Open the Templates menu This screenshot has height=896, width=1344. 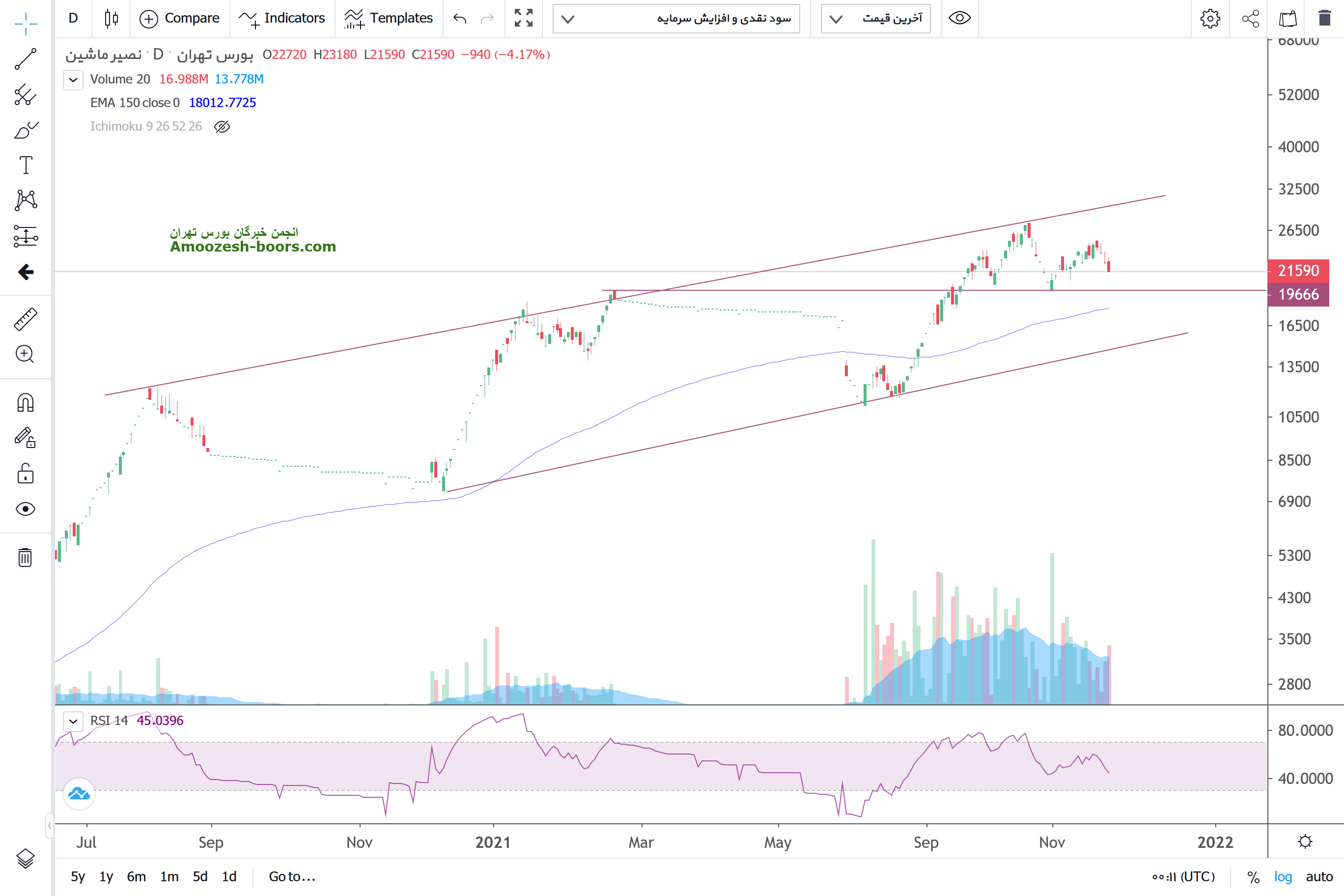click(389, 18)
